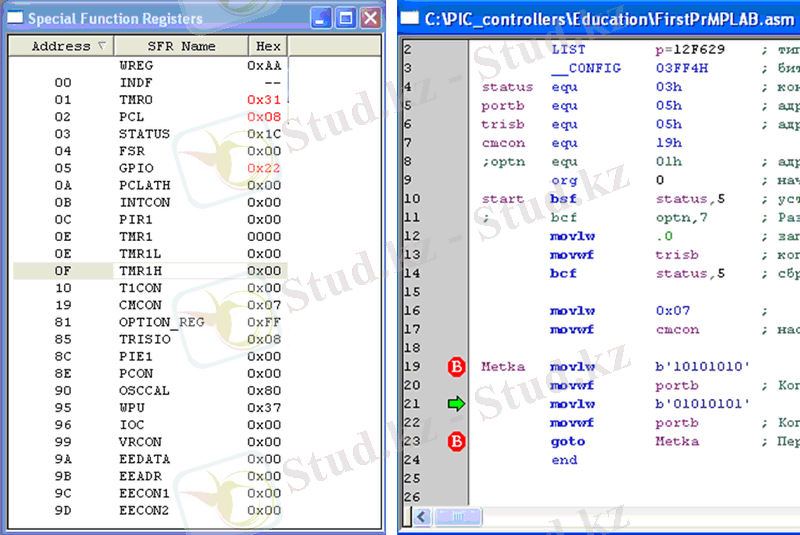Click the goto instruction on line 23

[567, 441]
